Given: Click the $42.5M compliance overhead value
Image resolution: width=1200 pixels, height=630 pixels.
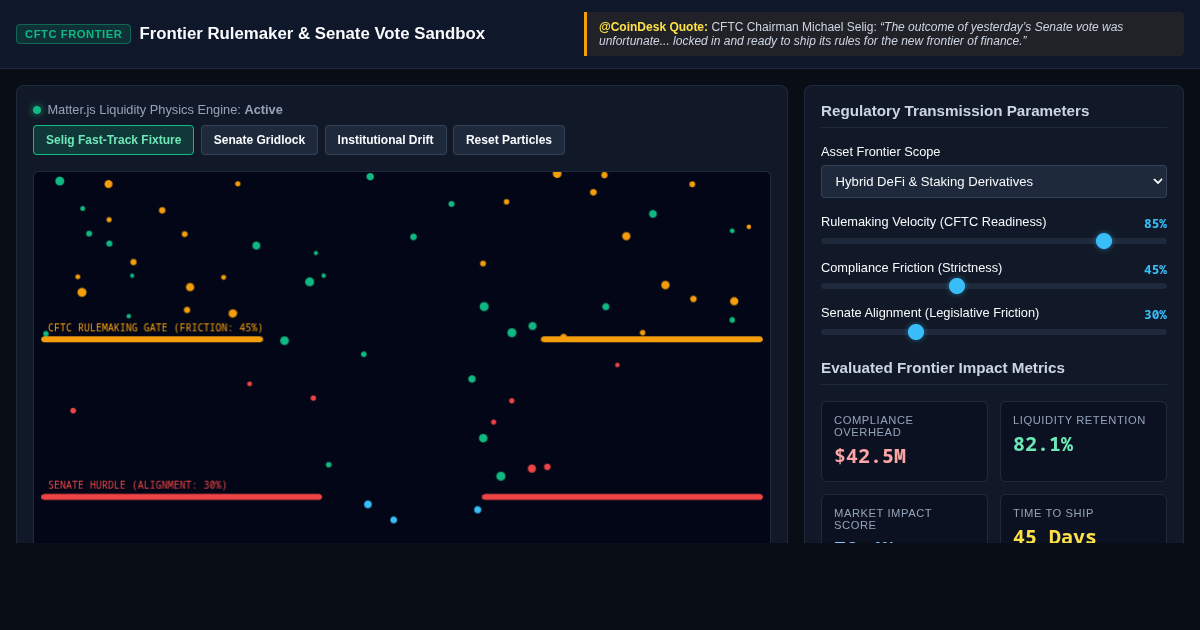Looking at the screenshot, I should 870,456.
